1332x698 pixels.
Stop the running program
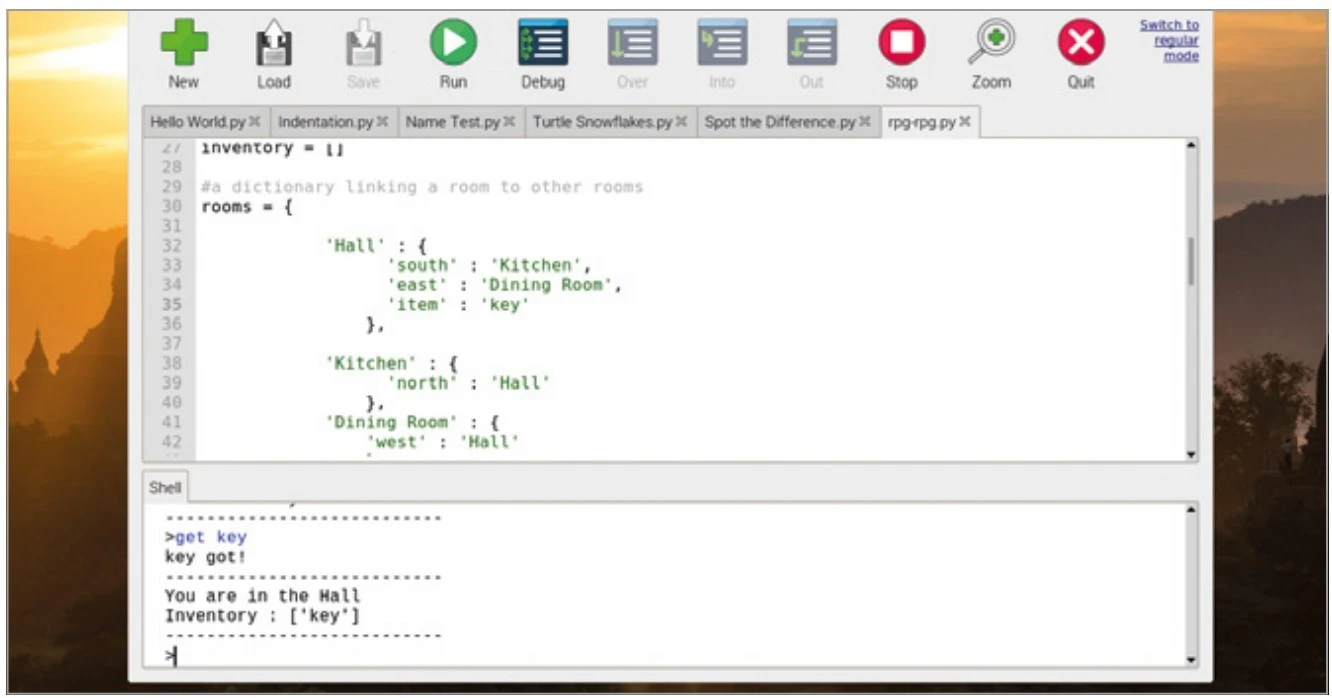pos(901,45)
